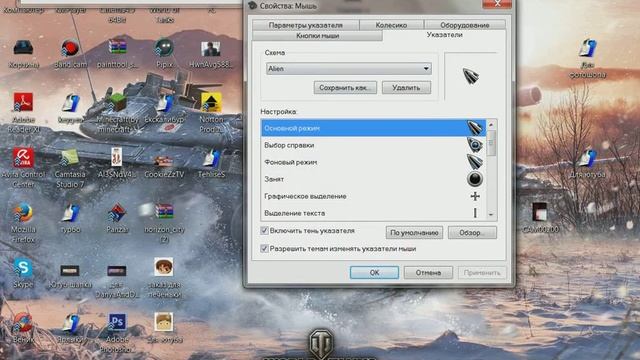Click pointer list scrollbar down arrow
The height and width of the screenshot is (360, 640).
tap(491, 215)
